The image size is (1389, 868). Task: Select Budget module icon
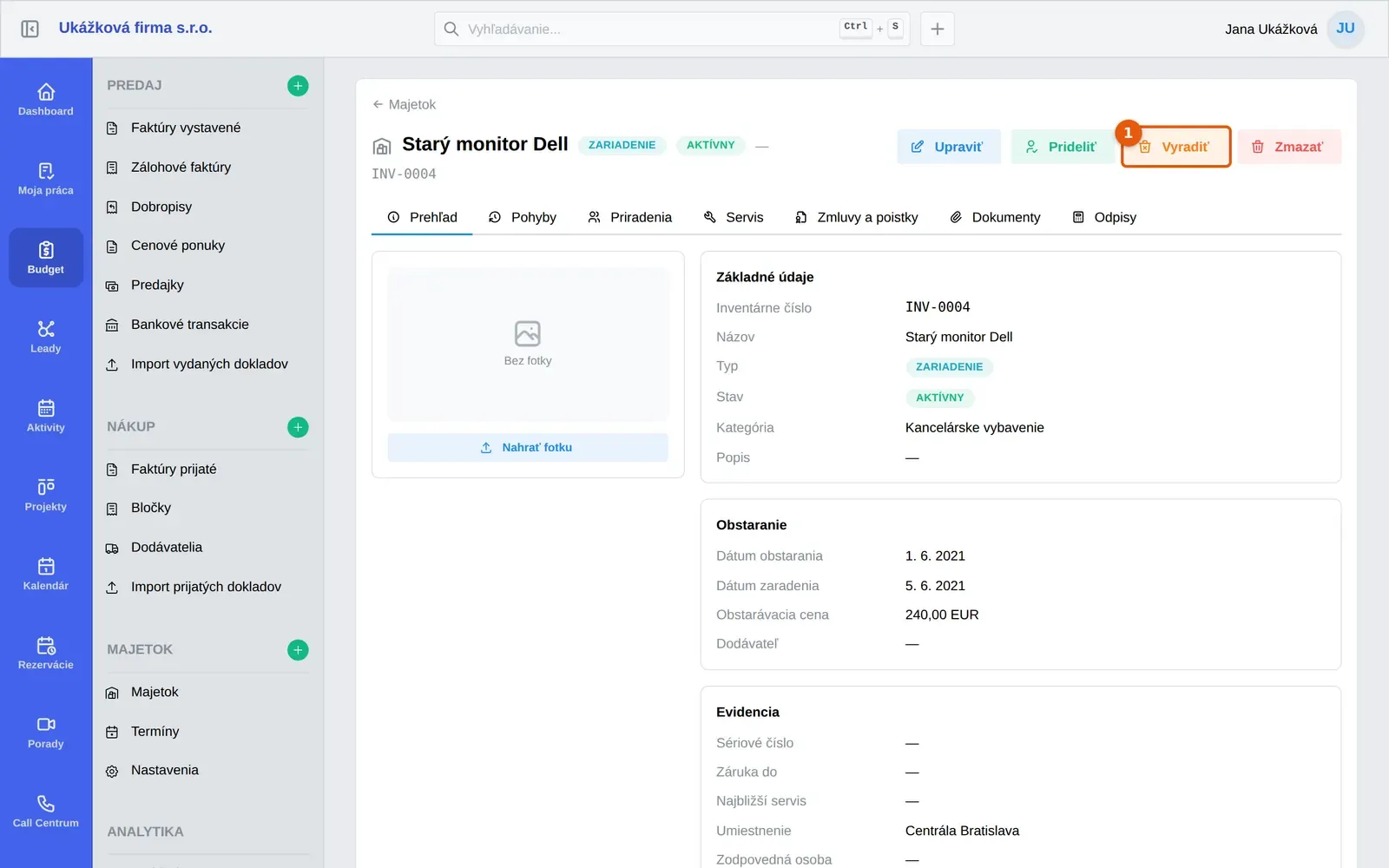[46, 258]
